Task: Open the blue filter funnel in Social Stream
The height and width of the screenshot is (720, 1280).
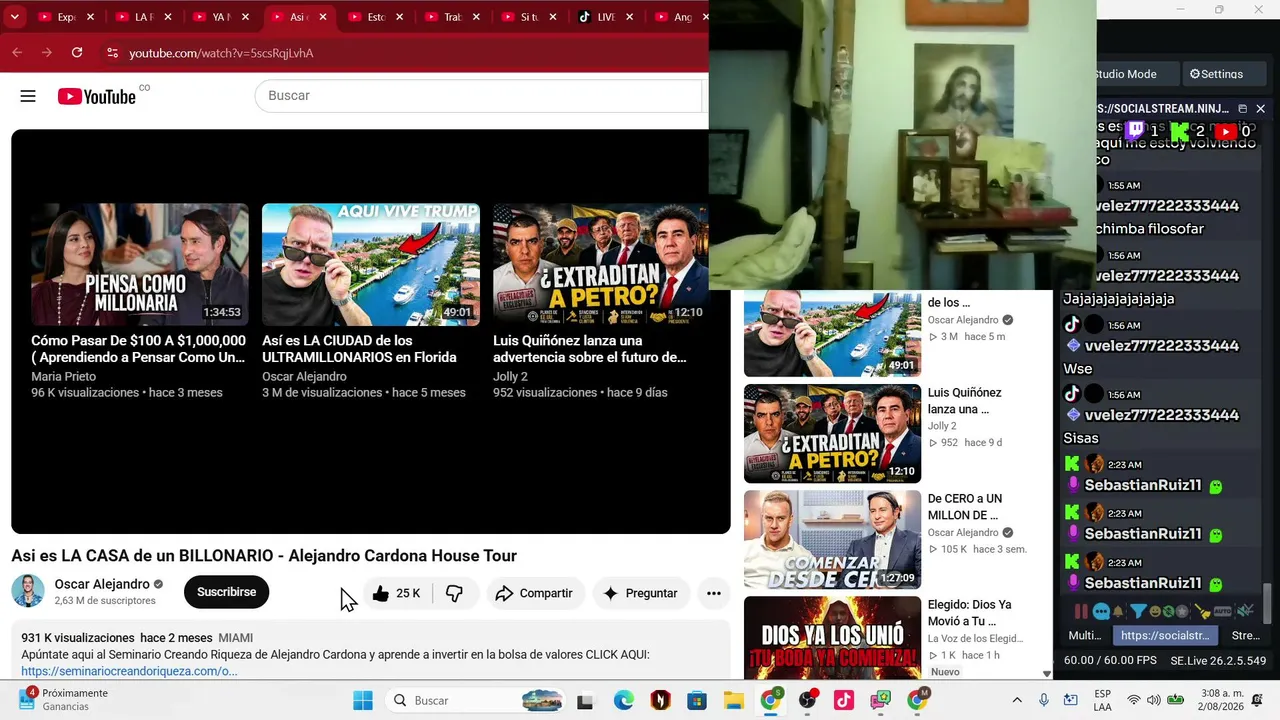Action: click(x=1138, y=611)
